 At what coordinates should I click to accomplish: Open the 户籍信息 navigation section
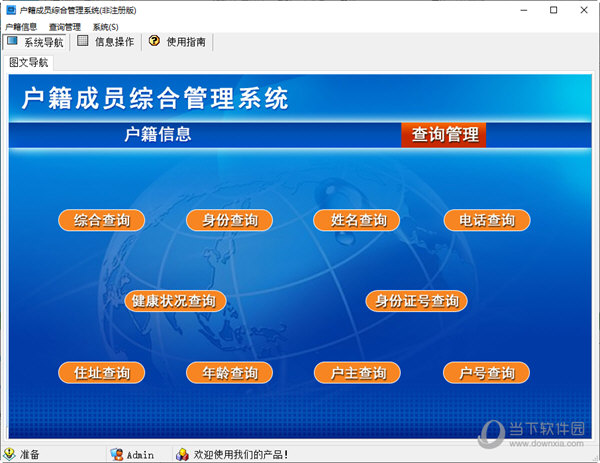click(158, 134)
